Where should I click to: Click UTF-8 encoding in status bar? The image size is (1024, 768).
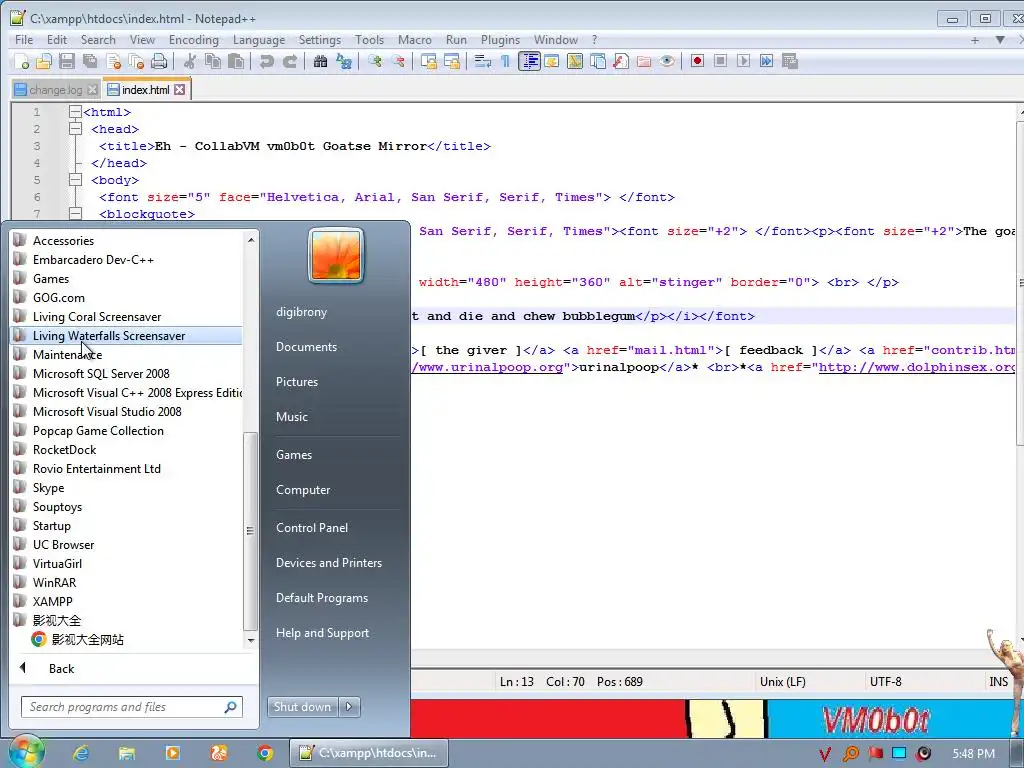pyautogui.click(x=886, y=682)
